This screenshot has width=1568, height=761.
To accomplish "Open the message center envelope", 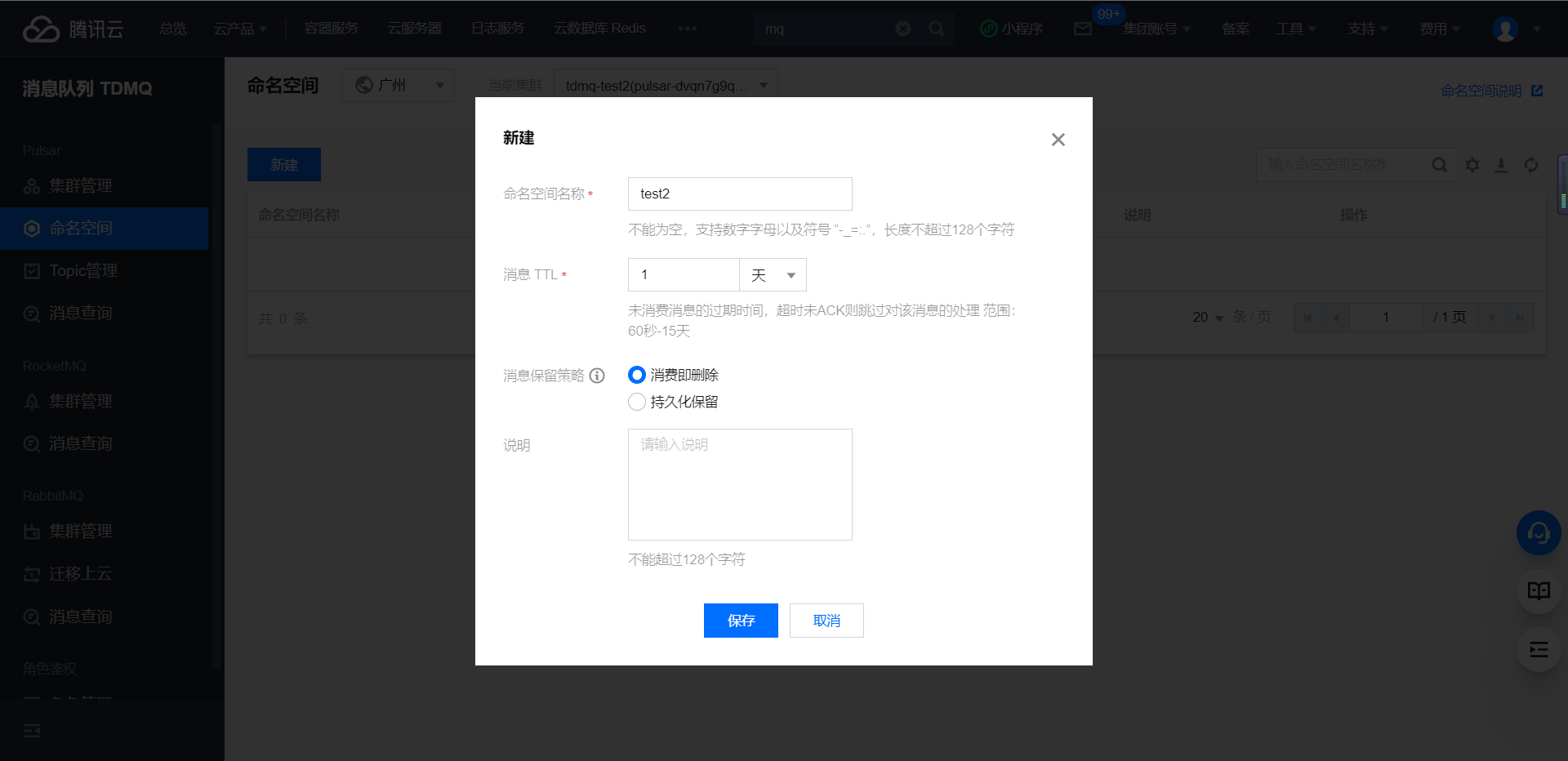I will click(1083, 28).
